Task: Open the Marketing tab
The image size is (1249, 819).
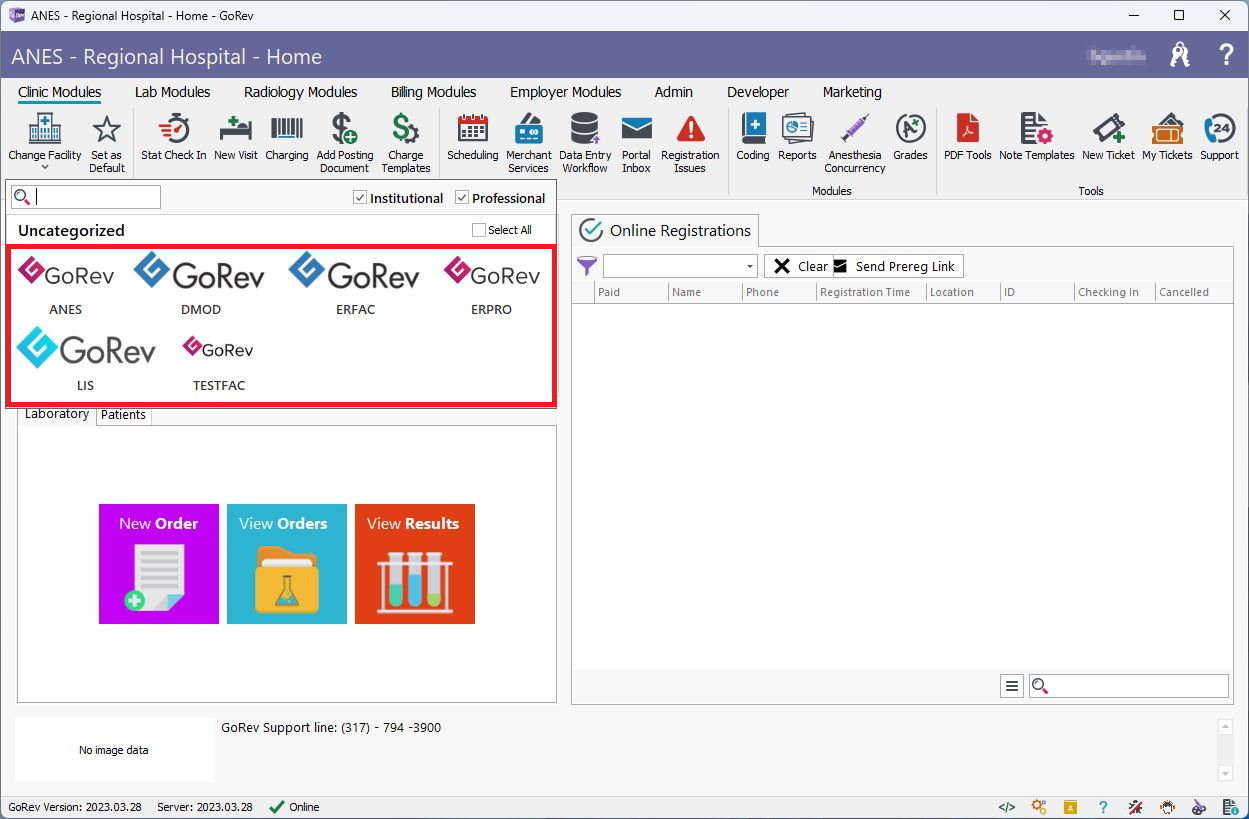Action: pyautogui.click(x=852, y=92)
